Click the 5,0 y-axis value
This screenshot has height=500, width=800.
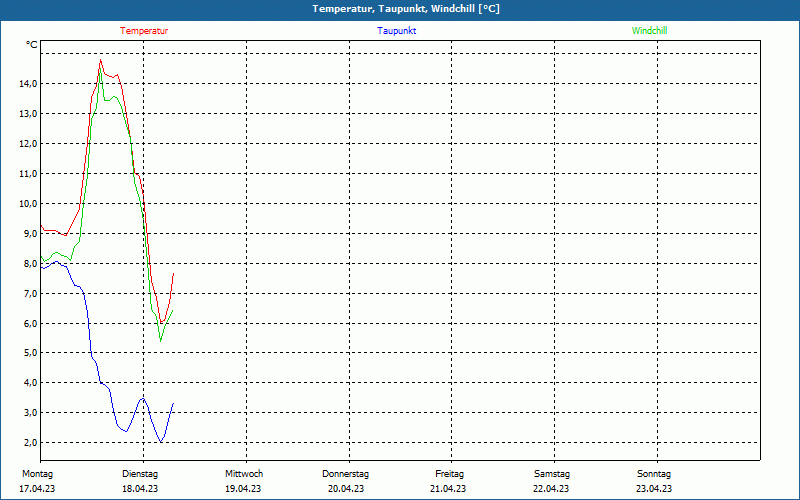(x=30, y=353)
